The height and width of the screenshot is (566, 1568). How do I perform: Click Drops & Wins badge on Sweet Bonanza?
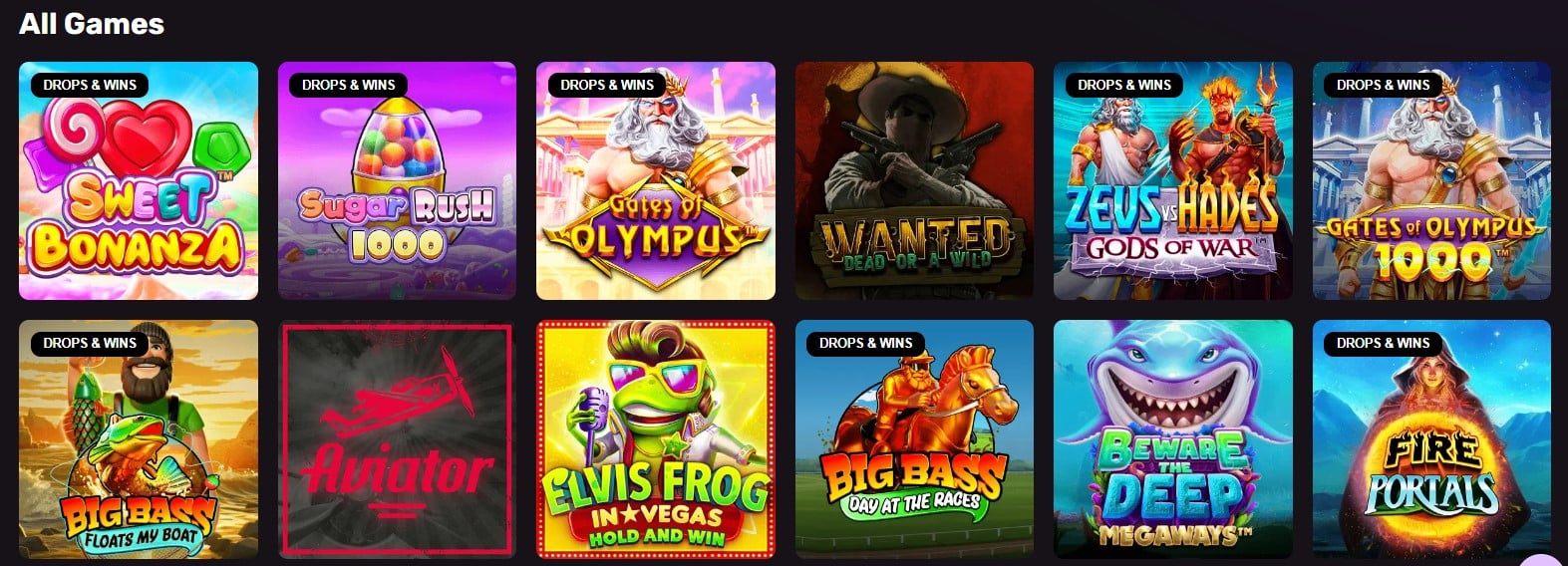coord(90,85)
